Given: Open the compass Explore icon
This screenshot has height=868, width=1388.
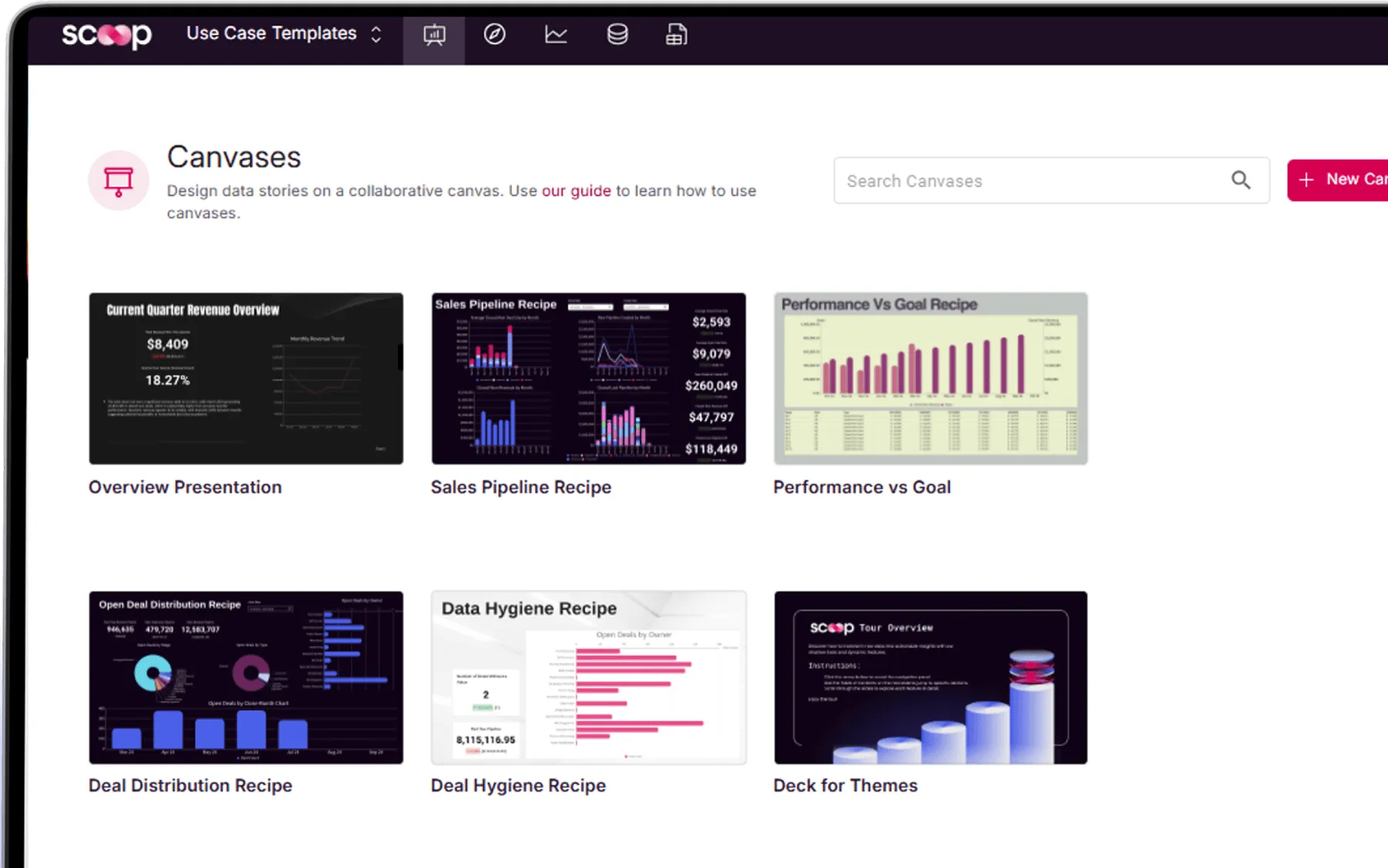Looking at the screenshot, I should [x=494, y=35].
